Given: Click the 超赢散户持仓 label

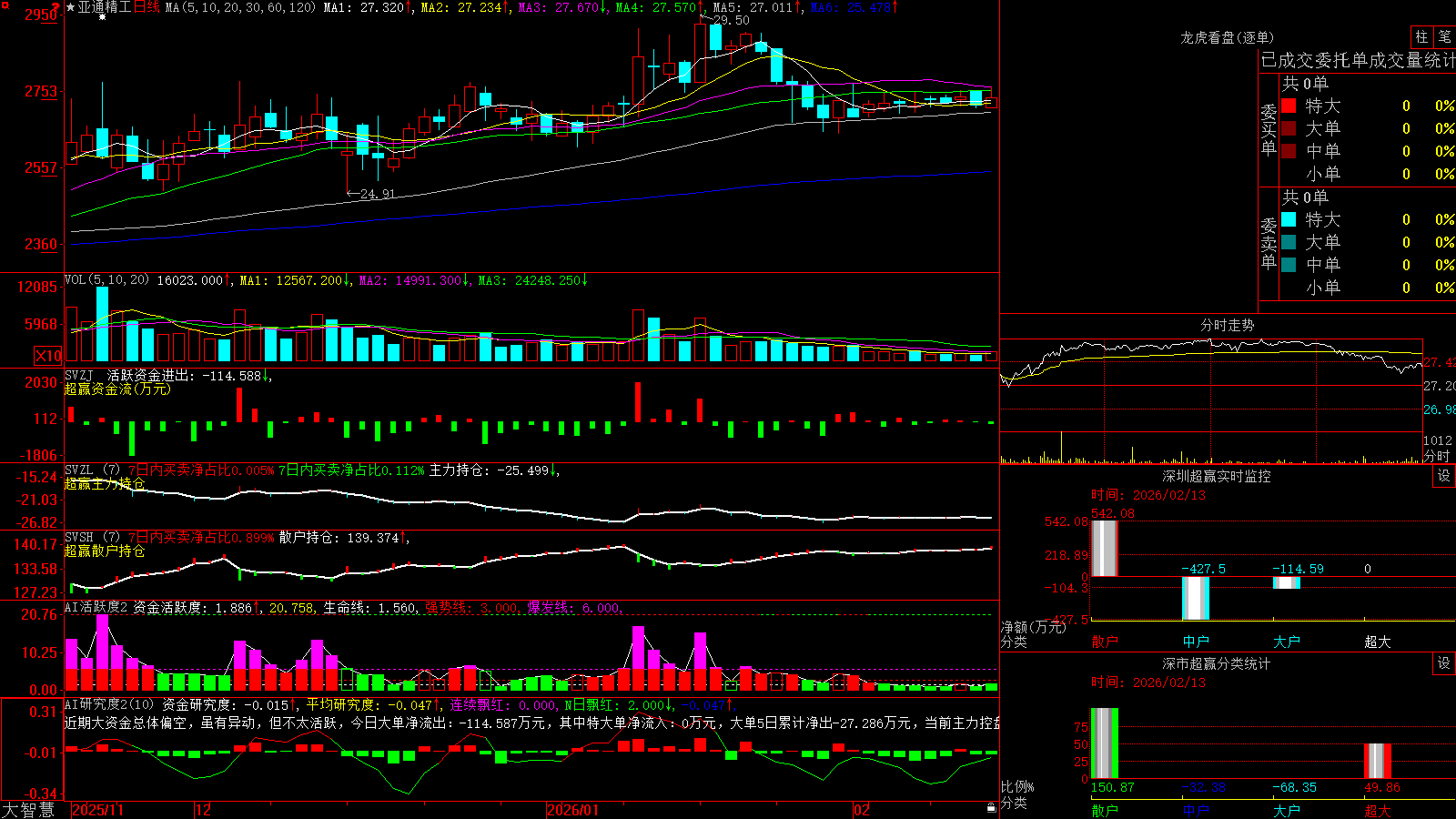Looking at the screenshot, I should (x=105, y=551).
